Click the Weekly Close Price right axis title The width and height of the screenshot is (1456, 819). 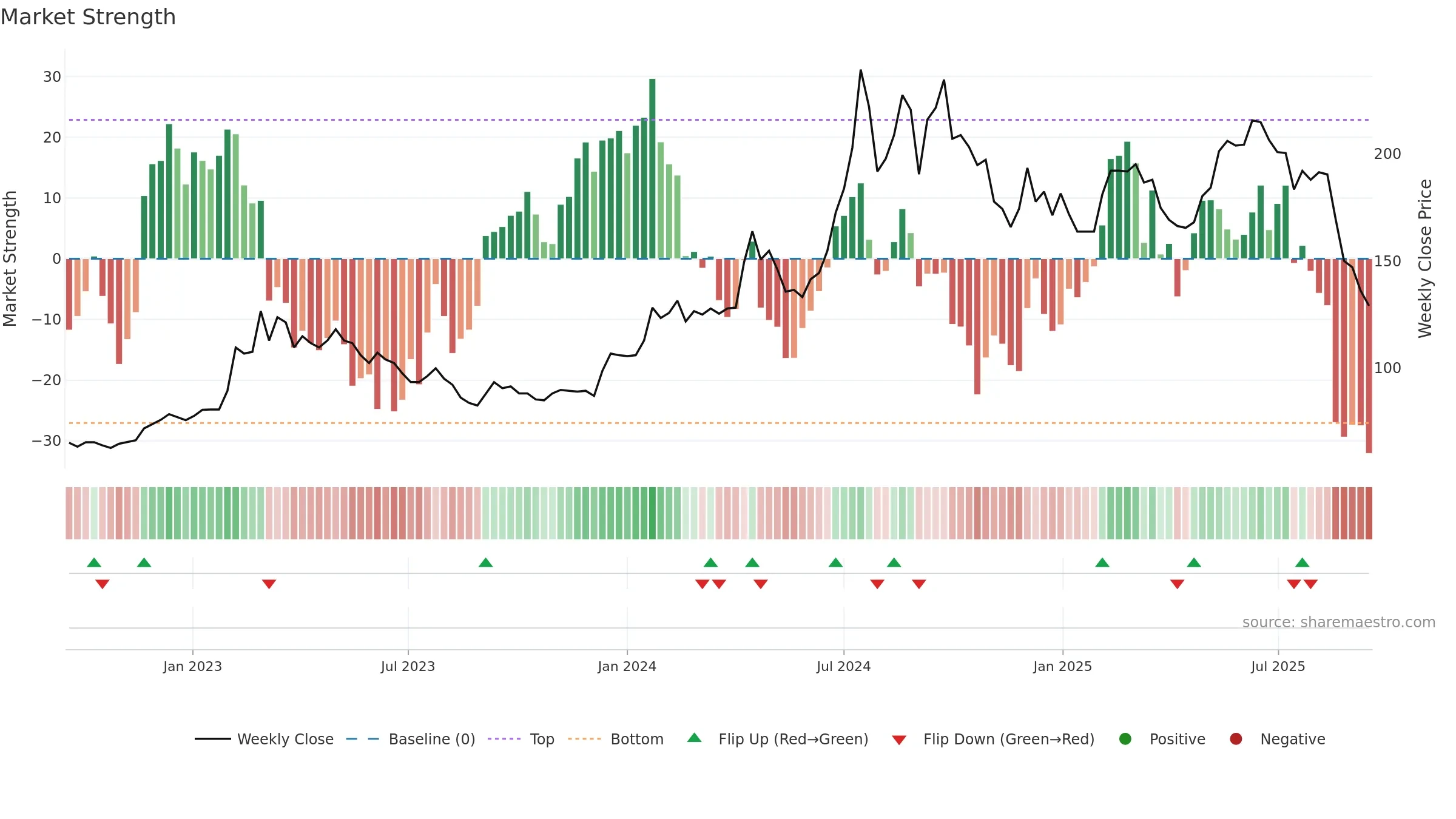(1425, 258)
